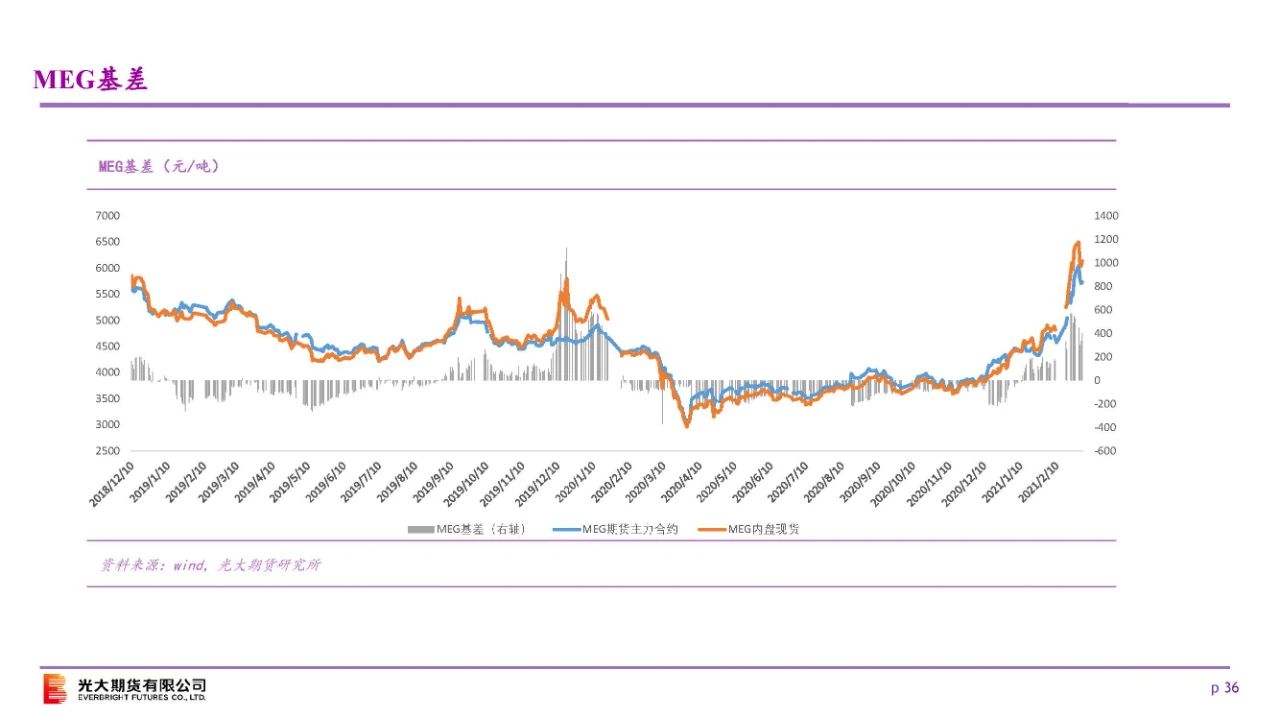1280x719 pixels.
Task: Click the orange MEG内盘现货 legend line
Action: point(712,529)
